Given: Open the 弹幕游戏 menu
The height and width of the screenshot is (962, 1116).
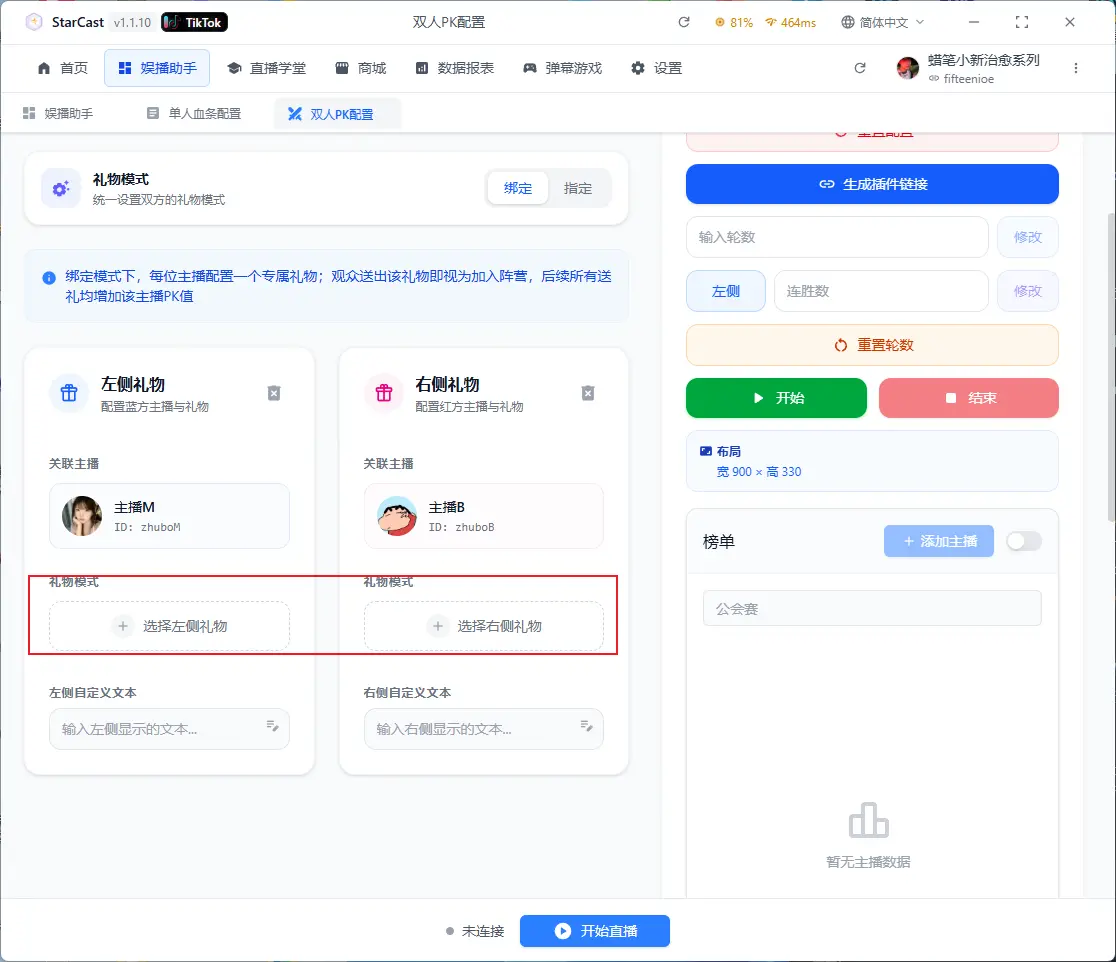Looking at the screenshot, I should (562, 68).
